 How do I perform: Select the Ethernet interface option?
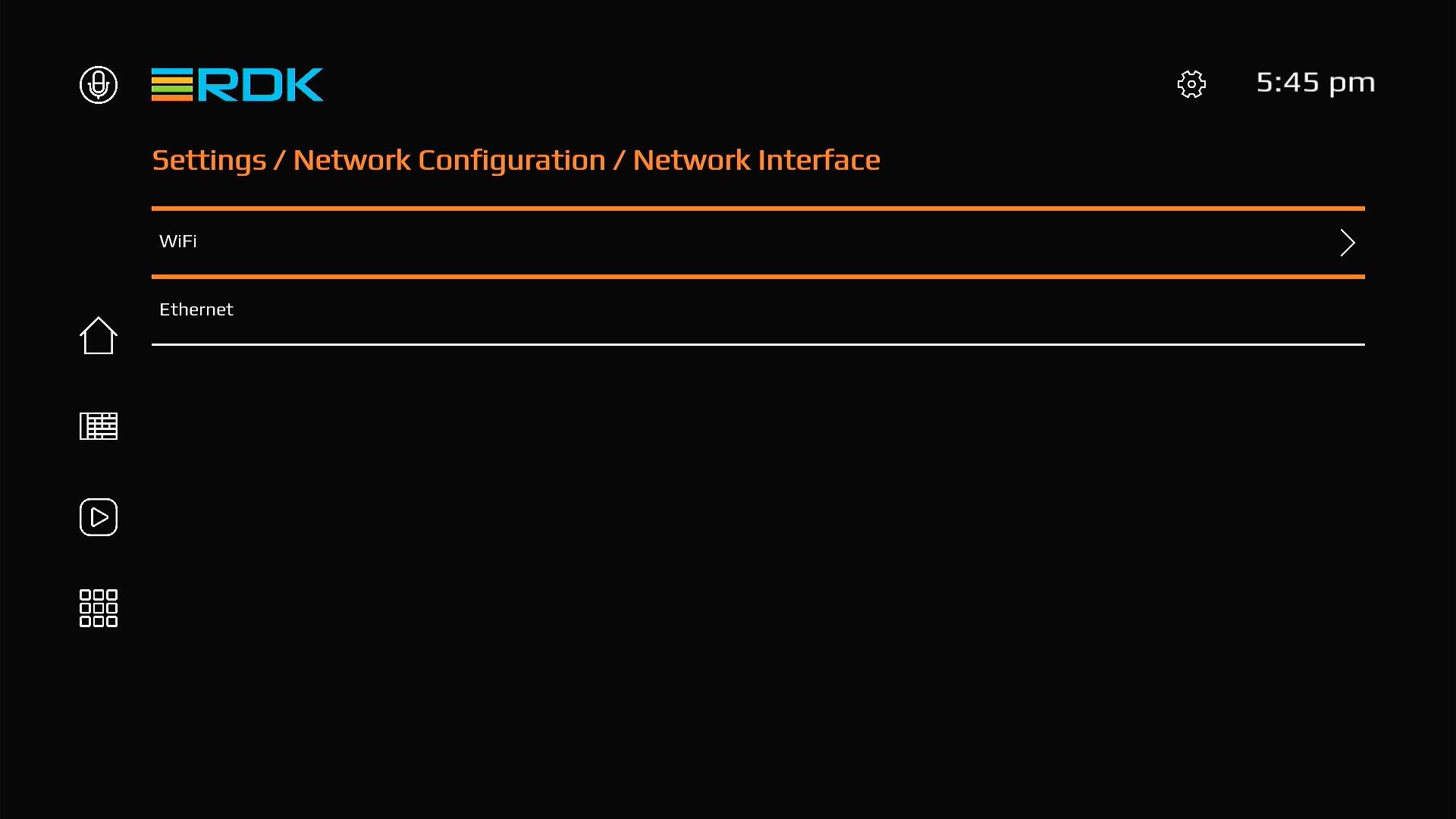tap(196, 309)
